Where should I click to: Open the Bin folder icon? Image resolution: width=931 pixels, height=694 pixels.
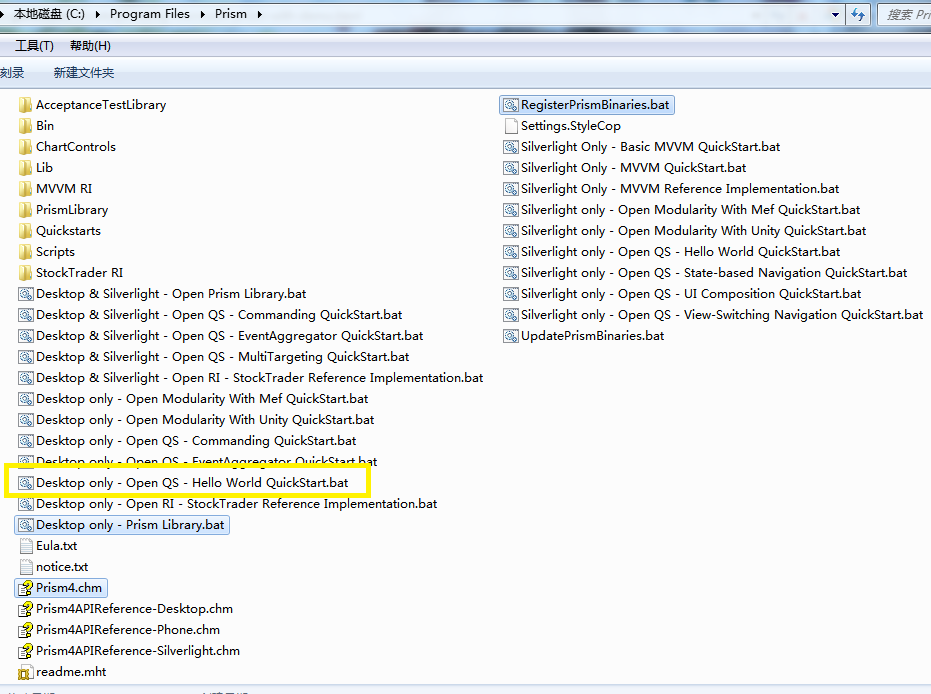[25, 126]
